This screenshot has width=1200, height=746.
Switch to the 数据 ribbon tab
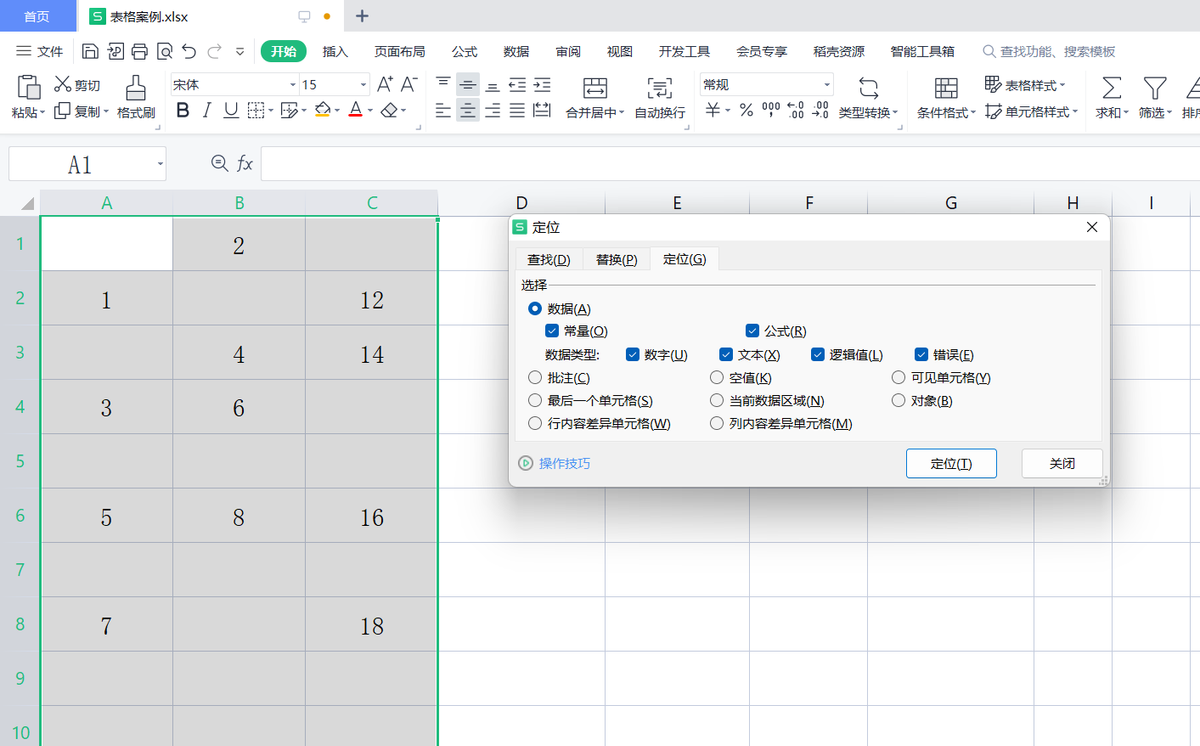pyautogui.click(x=516, y=51)
